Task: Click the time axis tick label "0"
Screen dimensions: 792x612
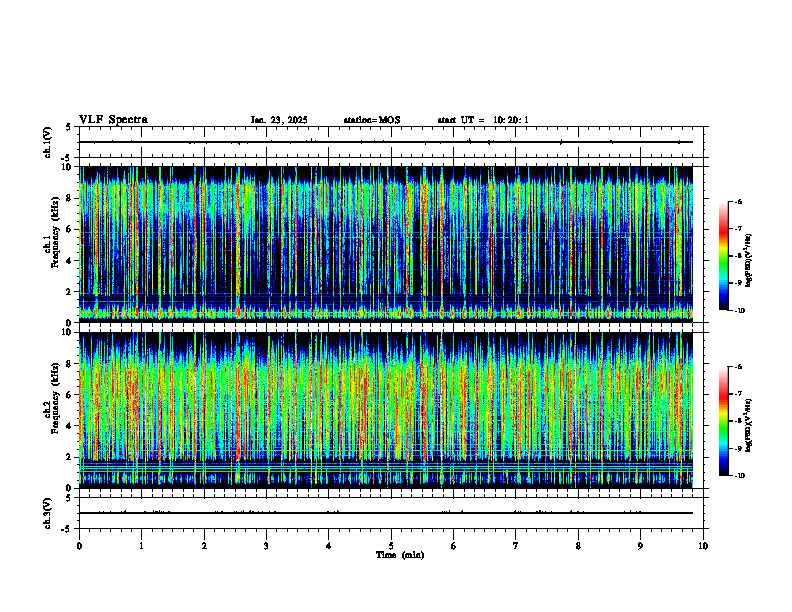Action: point(79,546)
